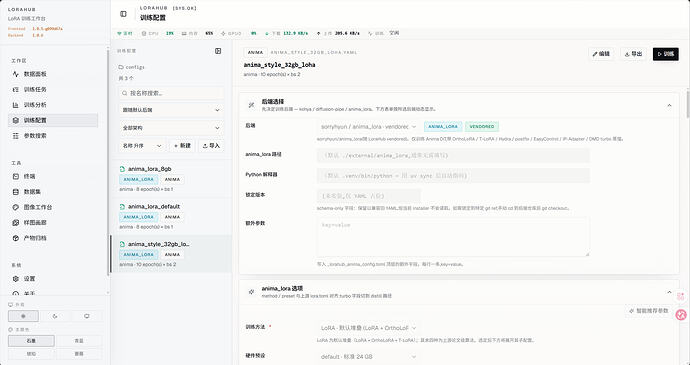Click the download speed status indicator
The image size is (690, 365).
[x=286, y=33]
